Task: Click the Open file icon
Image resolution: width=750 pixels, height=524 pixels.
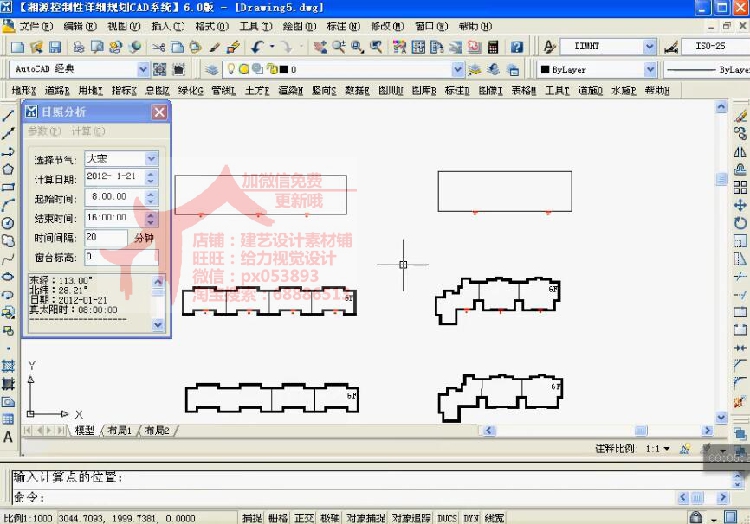Action: coord(36,47)
